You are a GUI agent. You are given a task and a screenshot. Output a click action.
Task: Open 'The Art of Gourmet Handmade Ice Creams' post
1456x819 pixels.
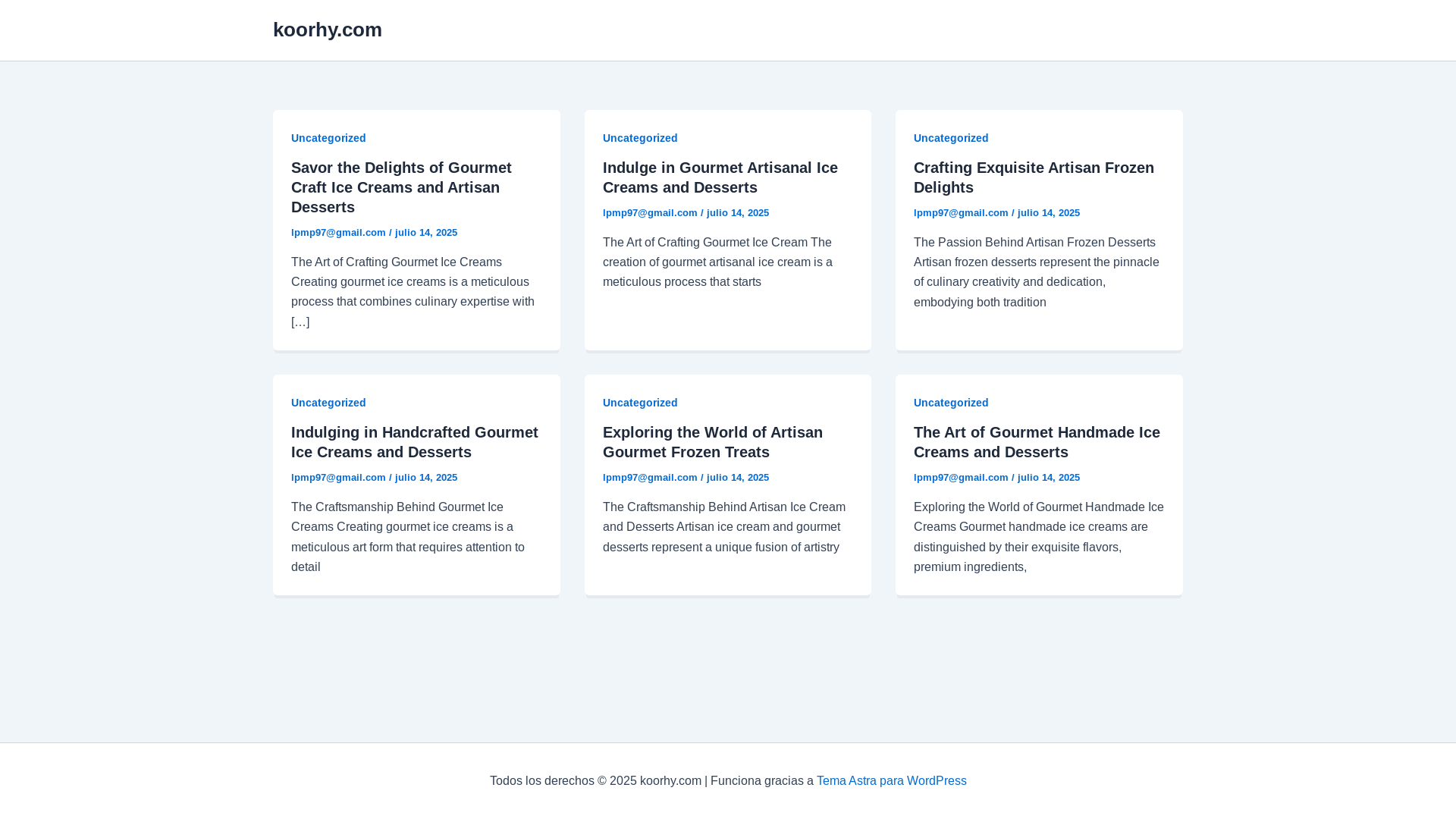tap(1037, 442)
